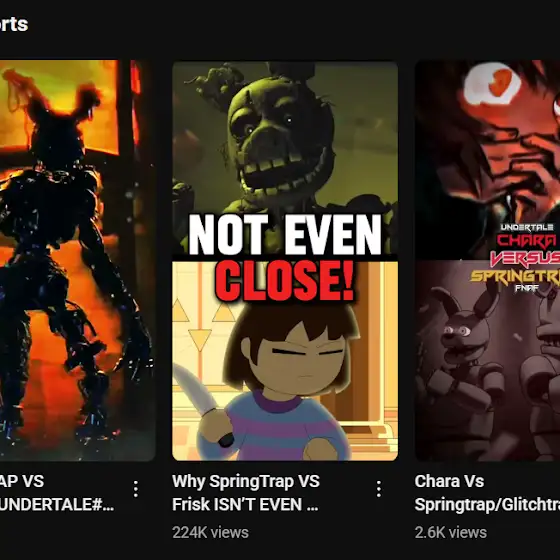Play the Chara Versus Springtrap short thumbnail
Viewport: 560px width, 560px height.
(488, 261)
